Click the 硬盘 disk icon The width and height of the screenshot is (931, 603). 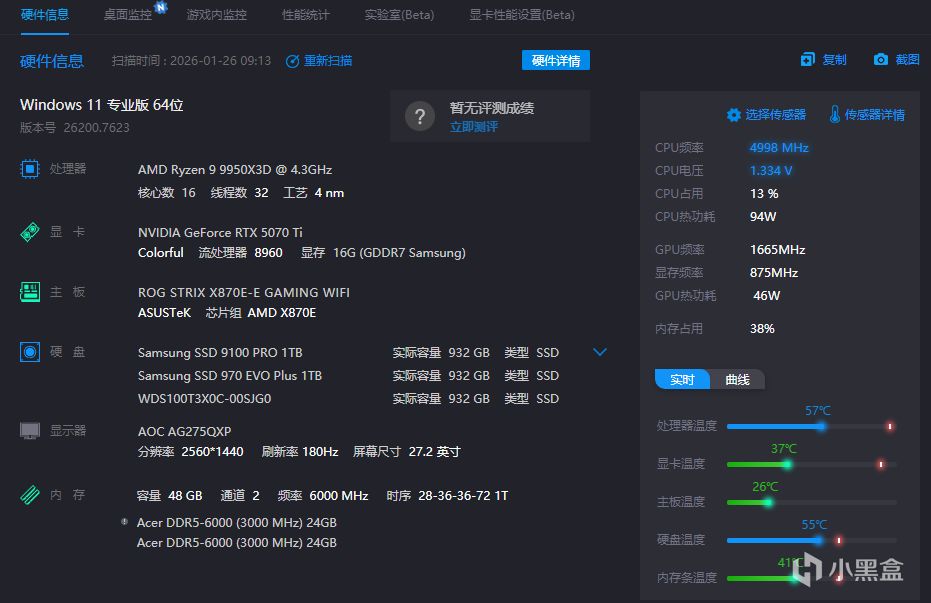[x=30, y=352]
